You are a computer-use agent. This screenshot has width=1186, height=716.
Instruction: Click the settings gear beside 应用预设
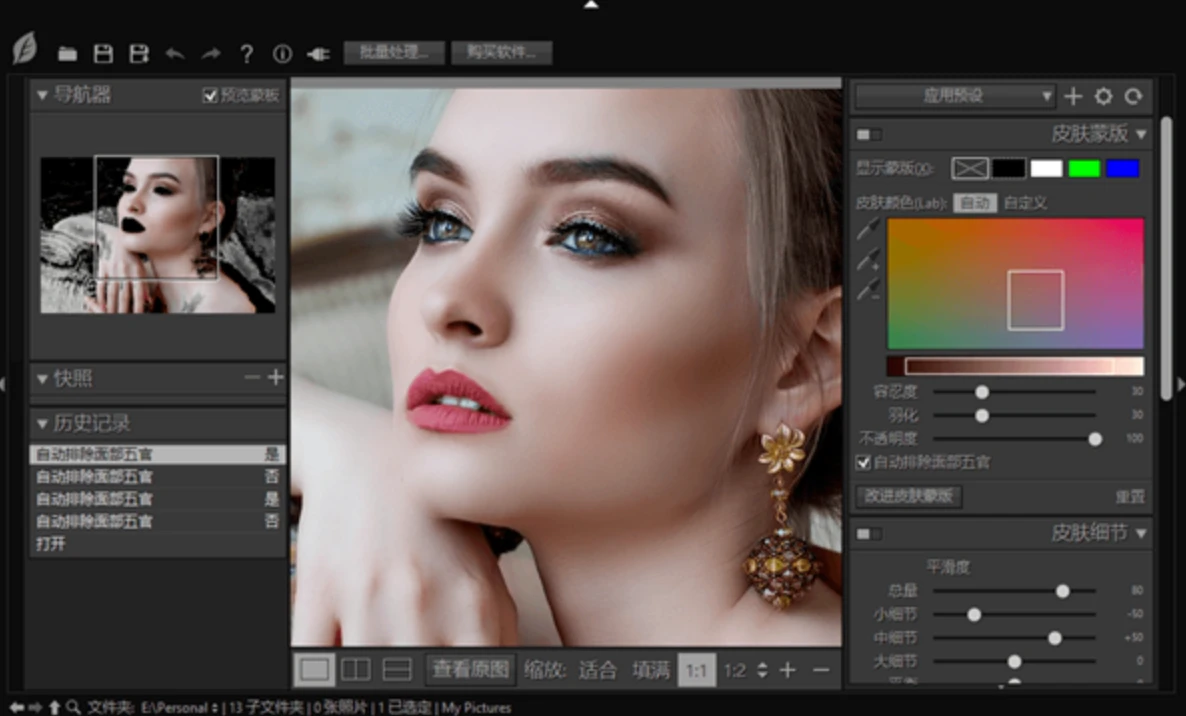[x=1102, y=97]
